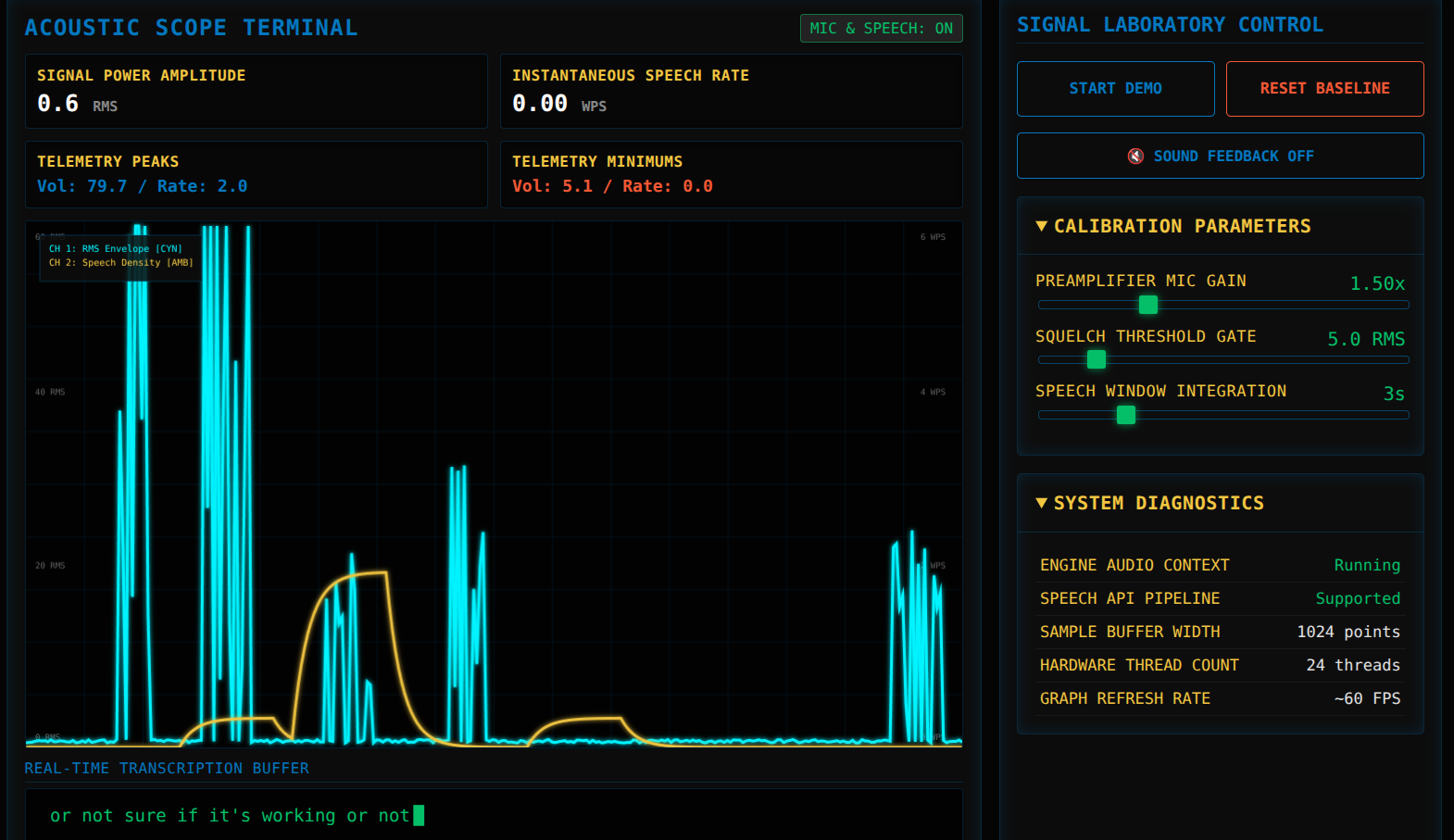Click the SPEECH API PIPELINE row
The height and width of the screenshot is (840, 1454).
1220,598
